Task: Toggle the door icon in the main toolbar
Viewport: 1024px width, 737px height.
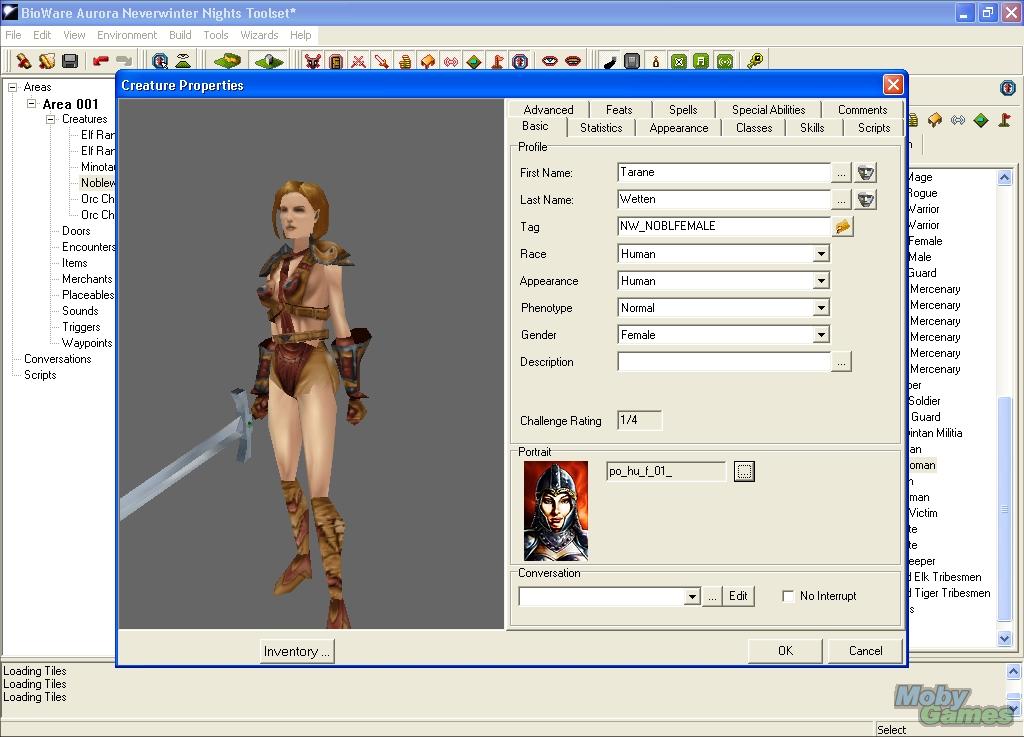Action: [336, 61]
